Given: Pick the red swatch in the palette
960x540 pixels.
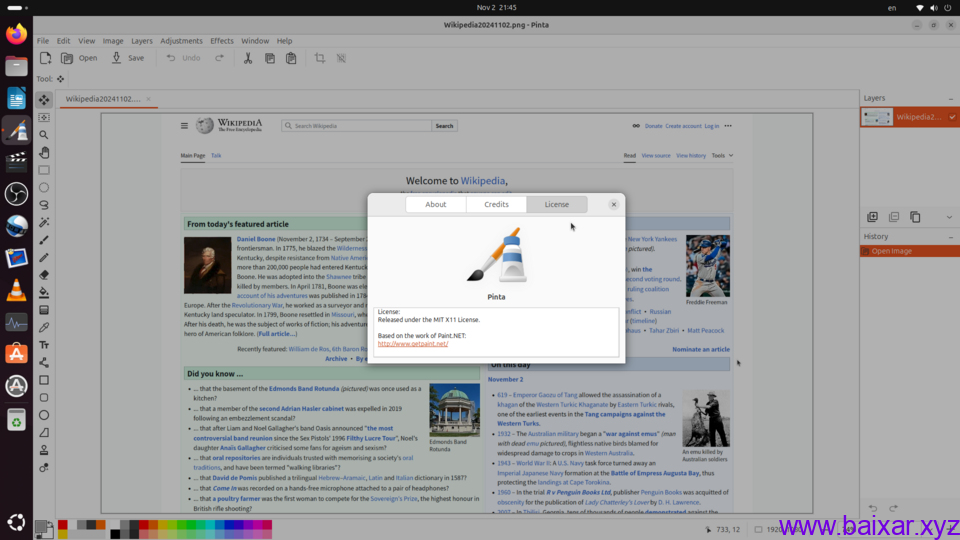Looking at the screenshot, I should click(63, 524).
